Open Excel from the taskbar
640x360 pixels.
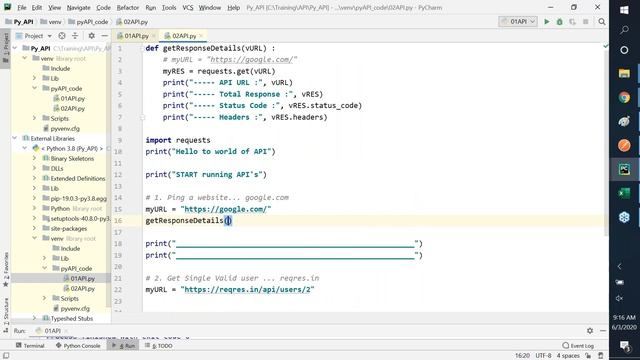pos(624,193)
